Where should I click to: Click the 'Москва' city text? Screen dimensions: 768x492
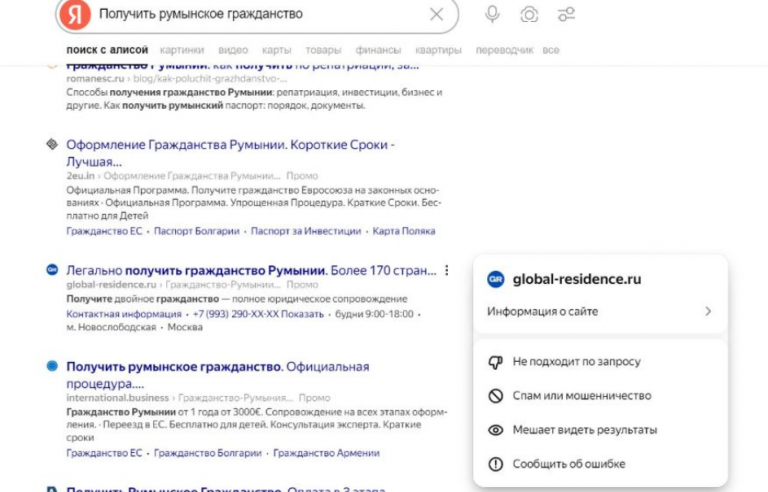pyautogui.click(x=185, y=327)
